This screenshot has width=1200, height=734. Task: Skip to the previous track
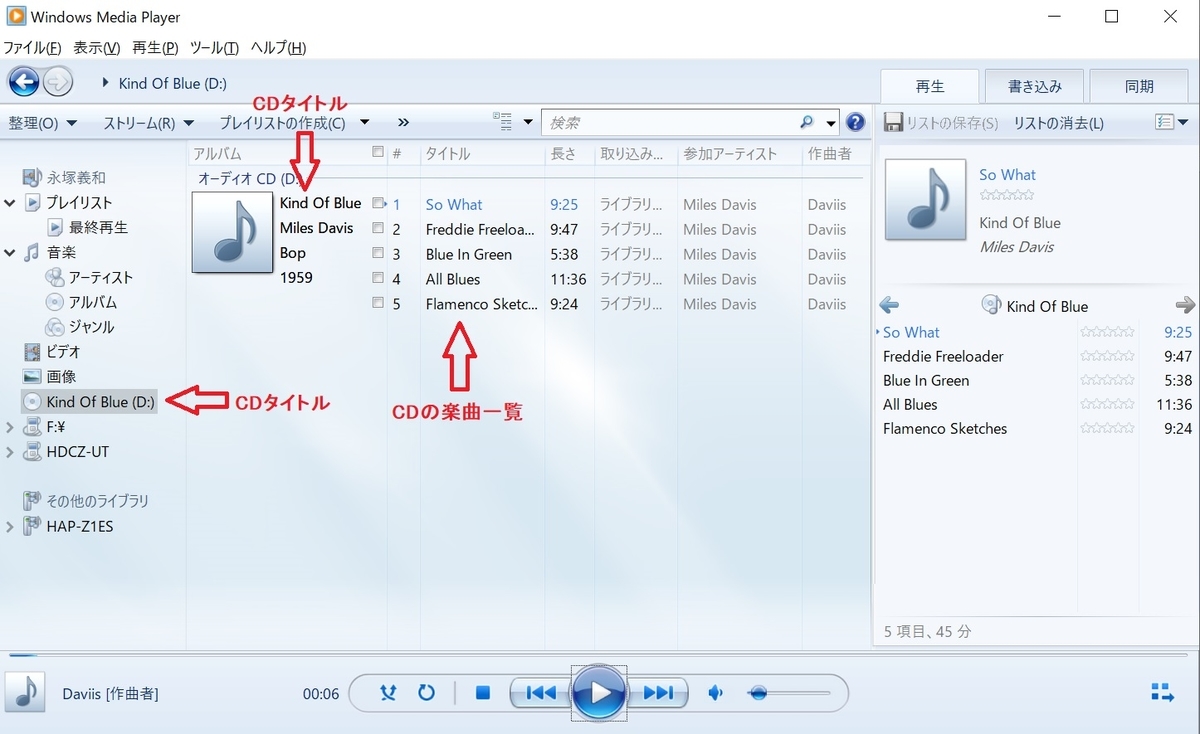coord(540,692)
